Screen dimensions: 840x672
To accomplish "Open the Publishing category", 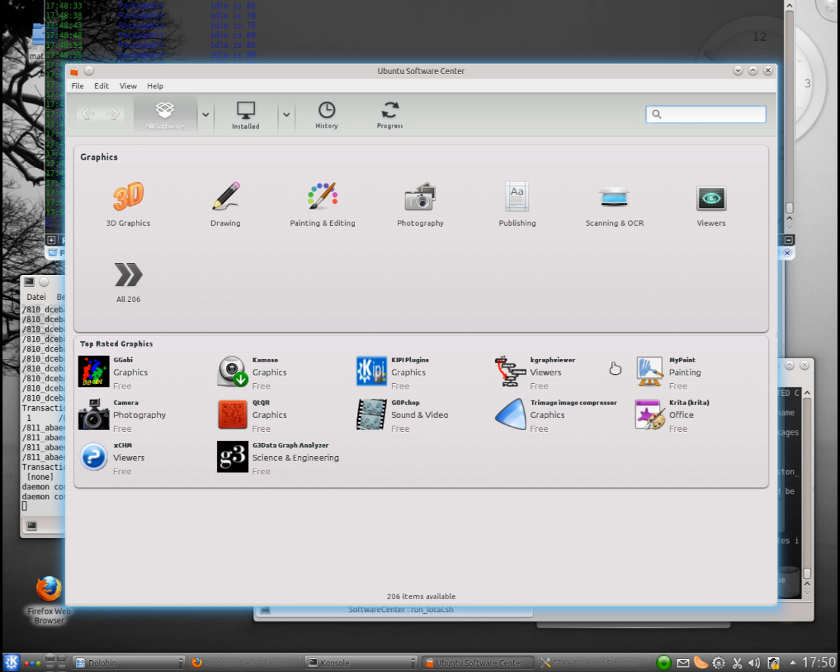I will pos(517,204).
